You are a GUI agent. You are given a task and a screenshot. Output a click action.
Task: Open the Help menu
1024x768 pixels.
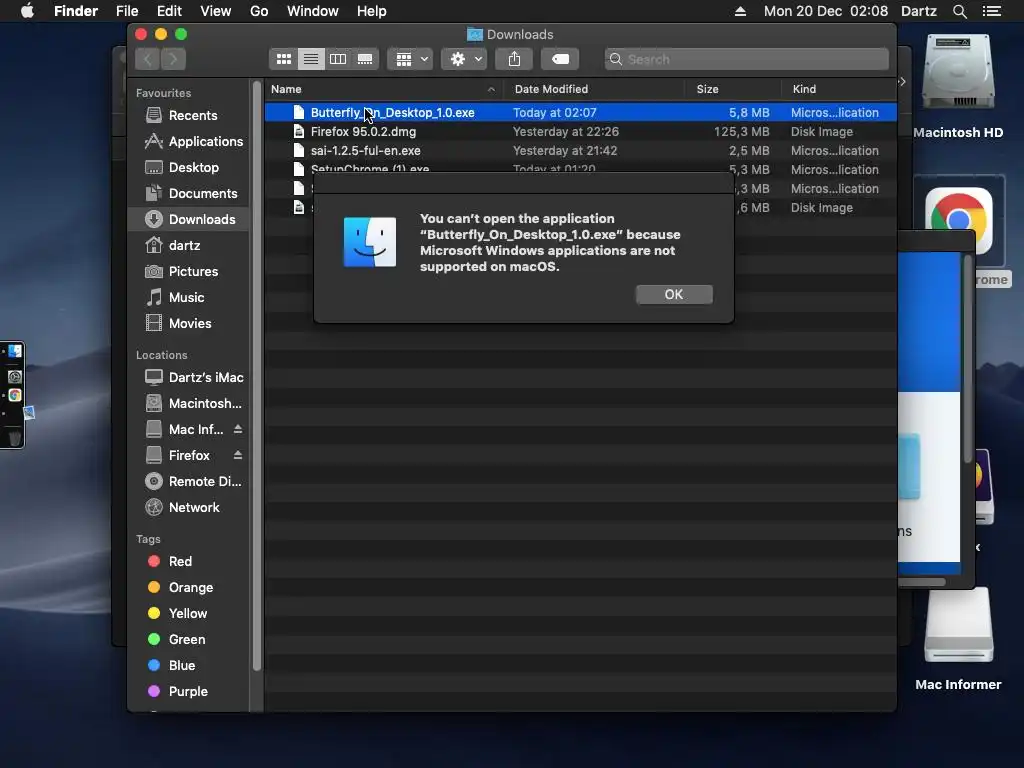click(x=372, y=11)
